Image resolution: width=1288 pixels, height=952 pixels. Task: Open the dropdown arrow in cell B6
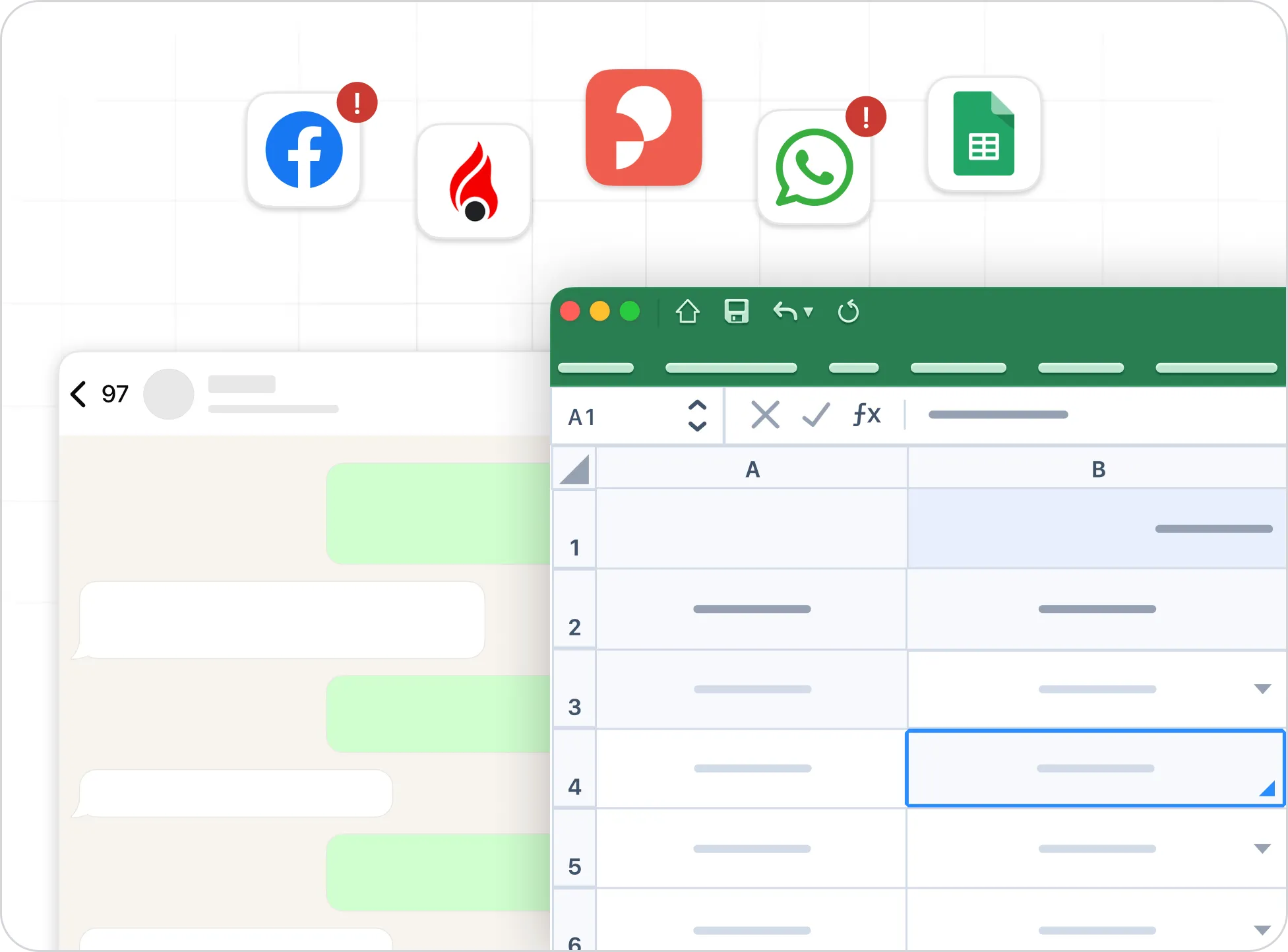pyautogui.click(x=1262, y=930)
